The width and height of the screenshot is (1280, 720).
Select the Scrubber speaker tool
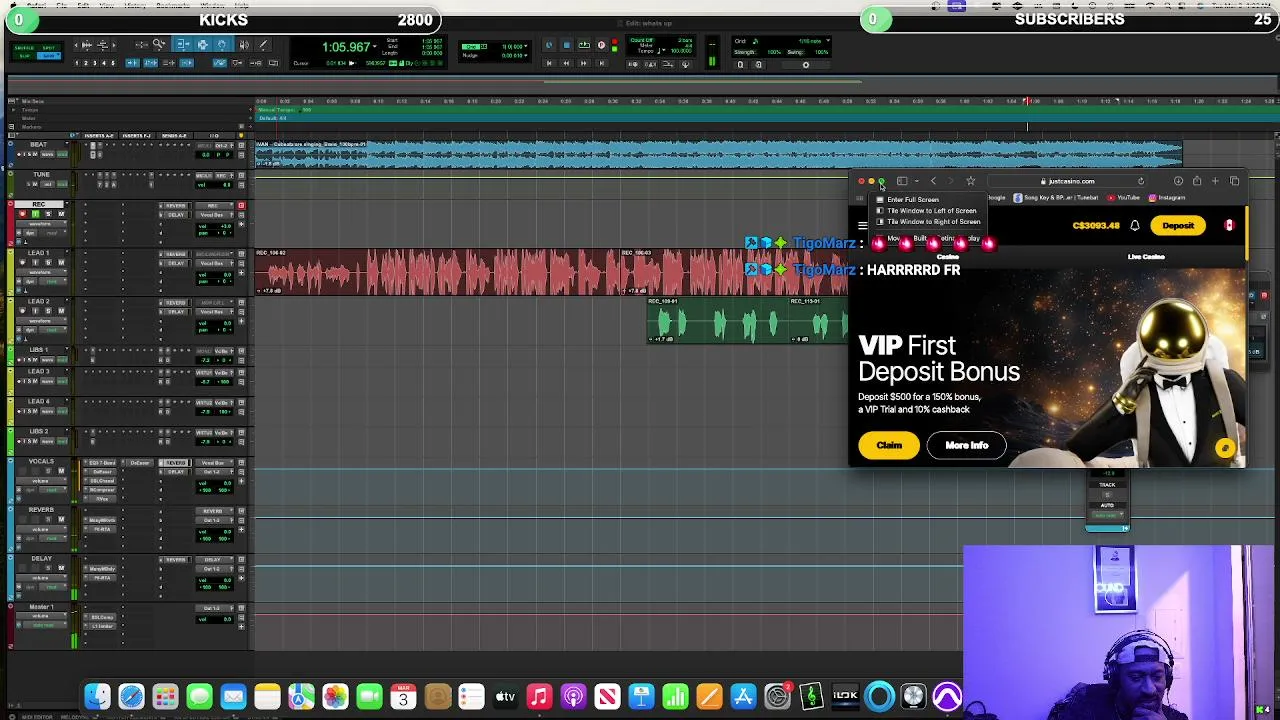coord(244,44)
